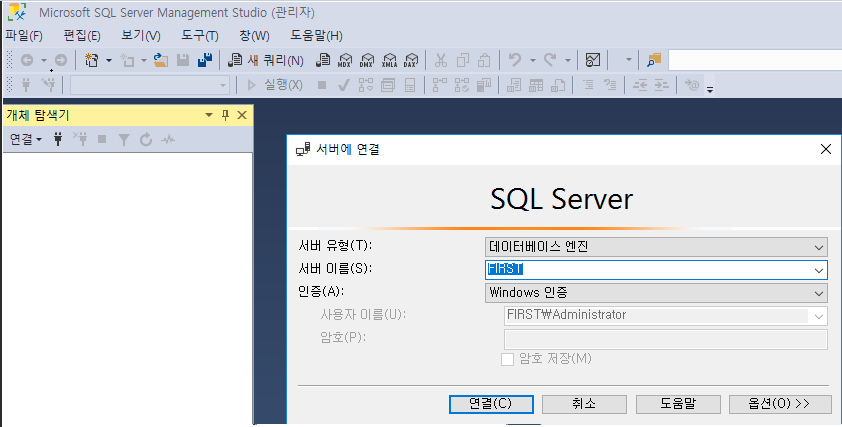This screenshot has width=842, height=427.
Task: Open the 창(W) menu
Action: tap(255, 35)
